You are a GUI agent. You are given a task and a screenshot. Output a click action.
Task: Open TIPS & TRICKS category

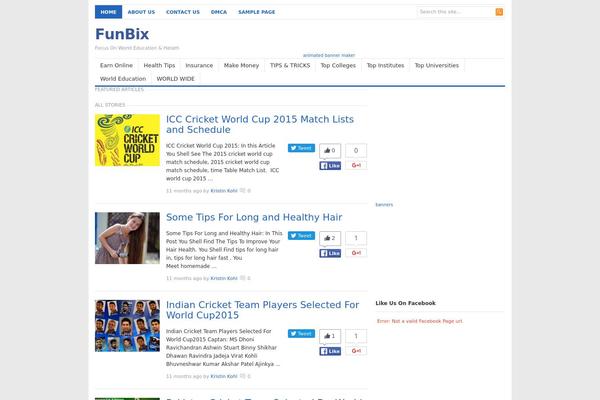tap(290, 65)
